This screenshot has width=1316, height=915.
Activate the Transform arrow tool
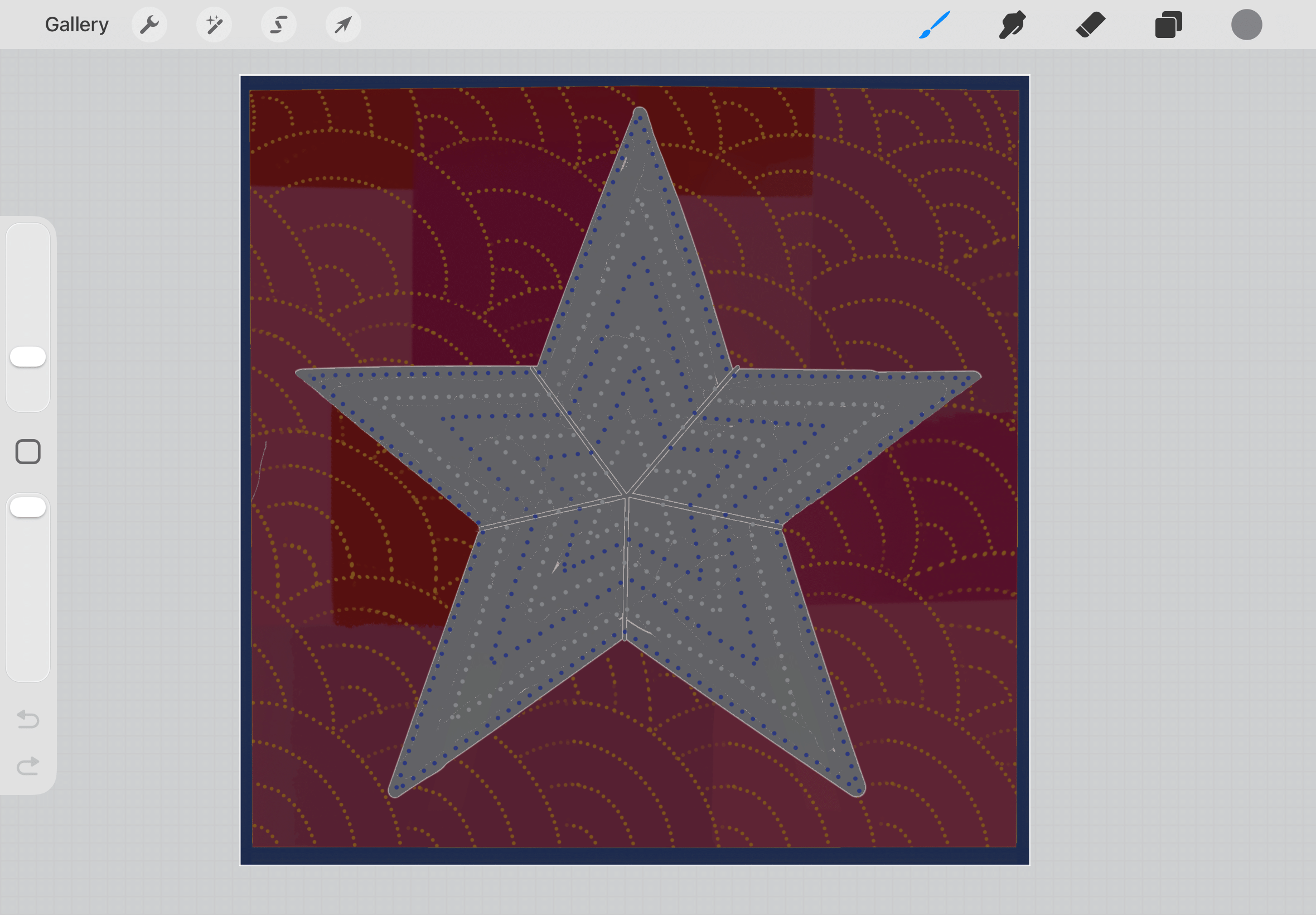click(343, 25)
